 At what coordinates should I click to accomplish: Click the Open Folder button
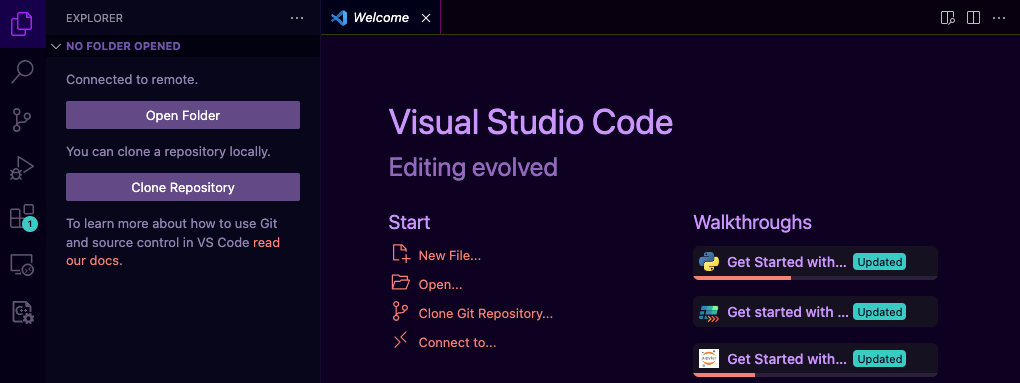pyautogui.click(x=183, y=115)
